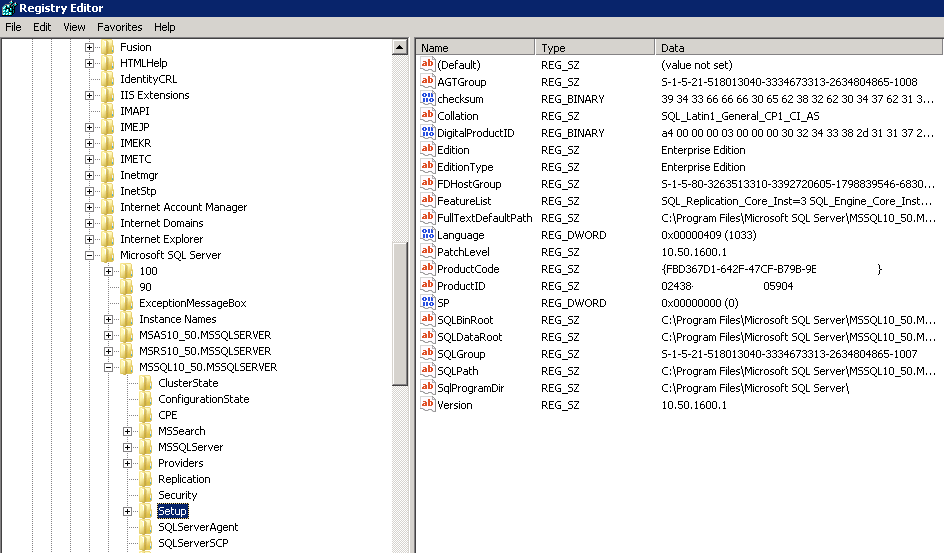Screen dimensions: 944x553
Task: Expand the Providers key
Action: [128, 463]
